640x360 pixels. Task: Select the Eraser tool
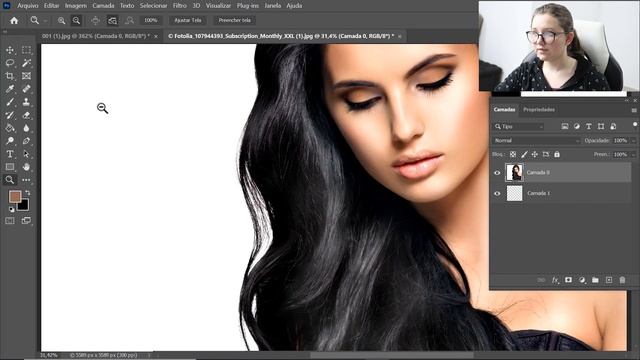coord(26,115)
